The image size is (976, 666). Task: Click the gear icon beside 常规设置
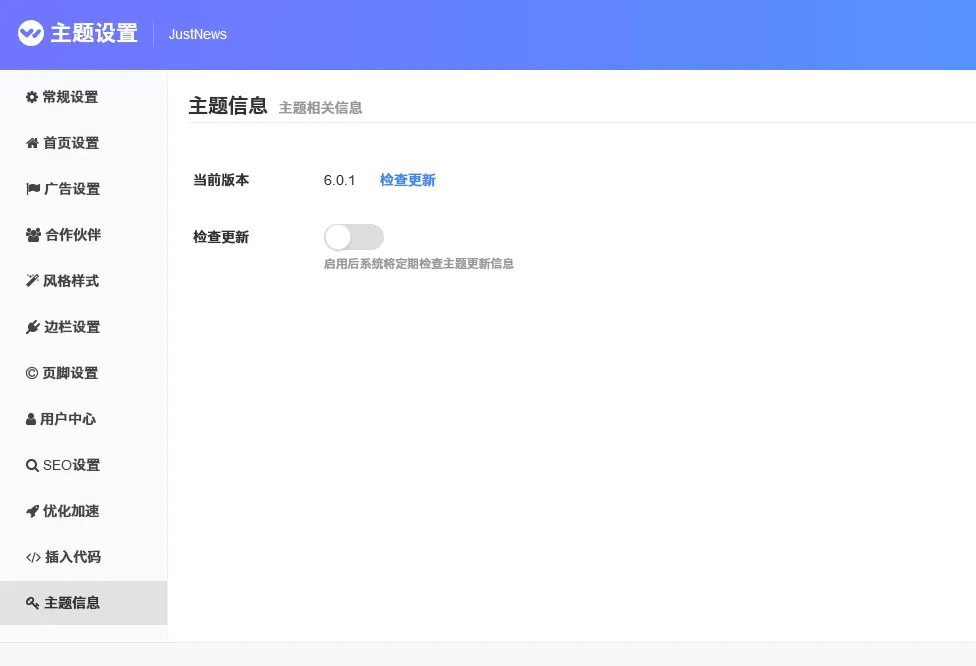click(32, 96)
